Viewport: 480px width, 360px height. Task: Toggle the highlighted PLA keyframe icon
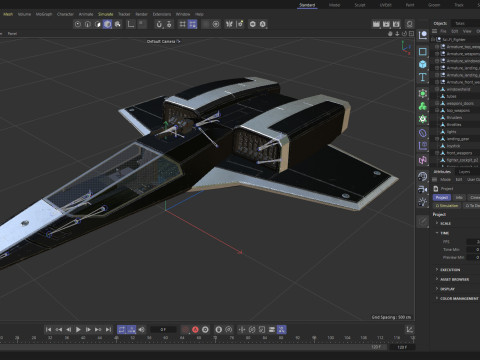click(282, 329)
